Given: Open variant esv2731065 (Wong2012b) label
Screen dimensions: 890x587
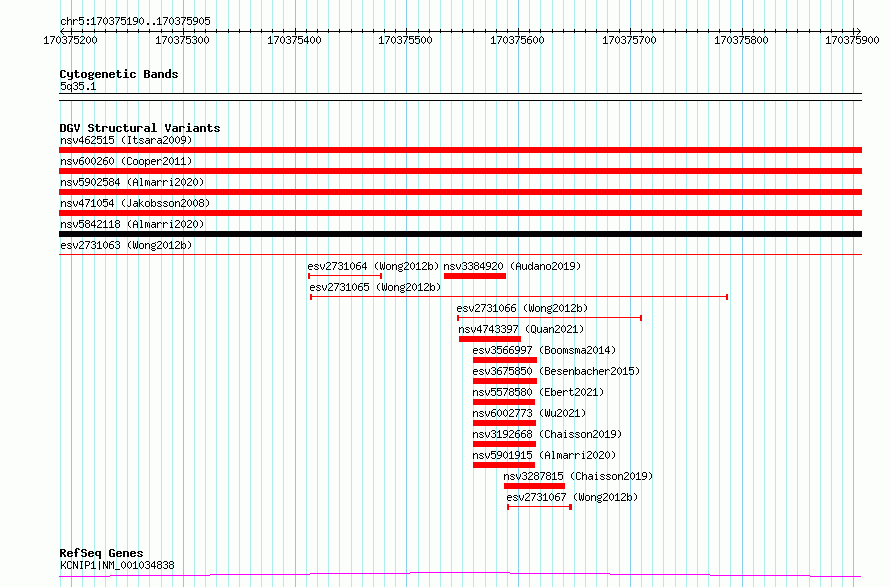Looking at the screenshot, I should coord(375,287).
